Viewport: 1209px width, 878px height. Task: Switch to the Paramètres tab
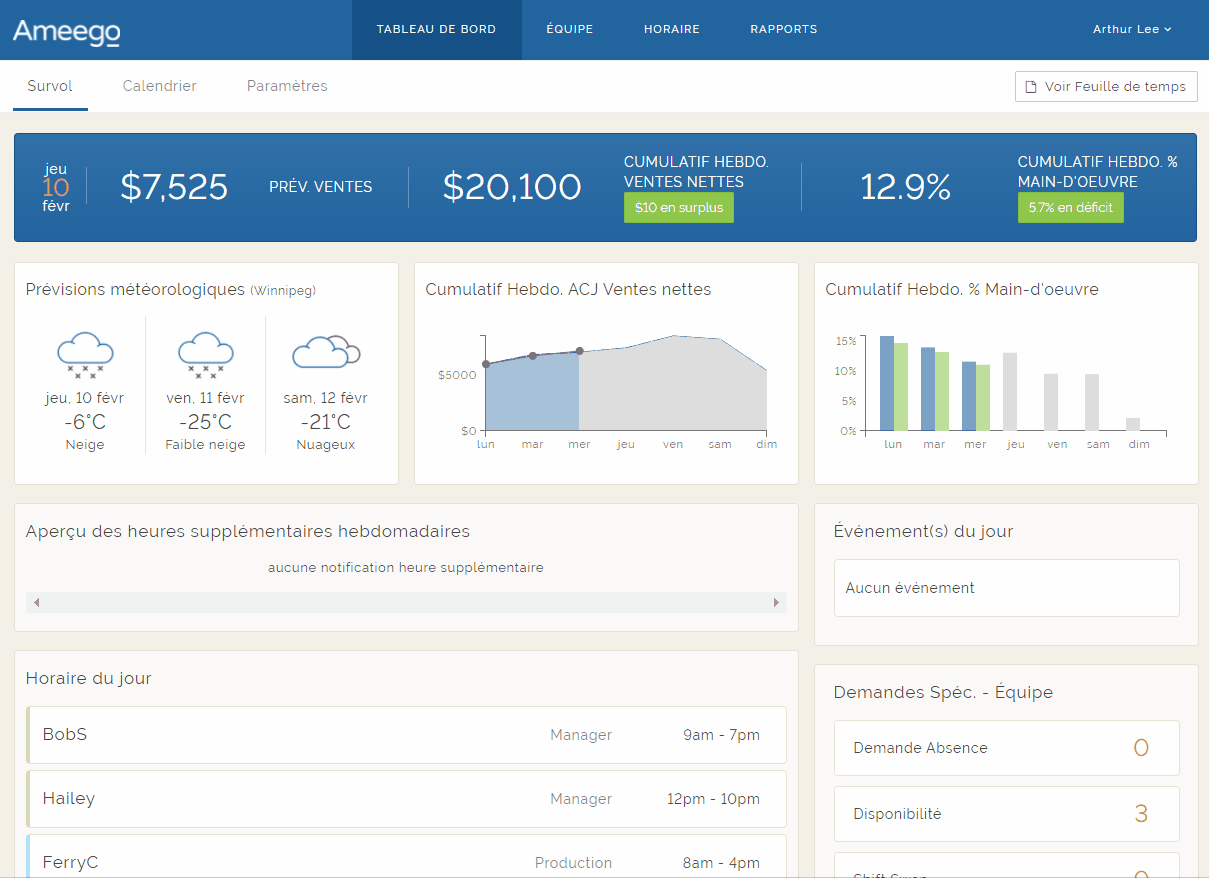pos(287,86)
